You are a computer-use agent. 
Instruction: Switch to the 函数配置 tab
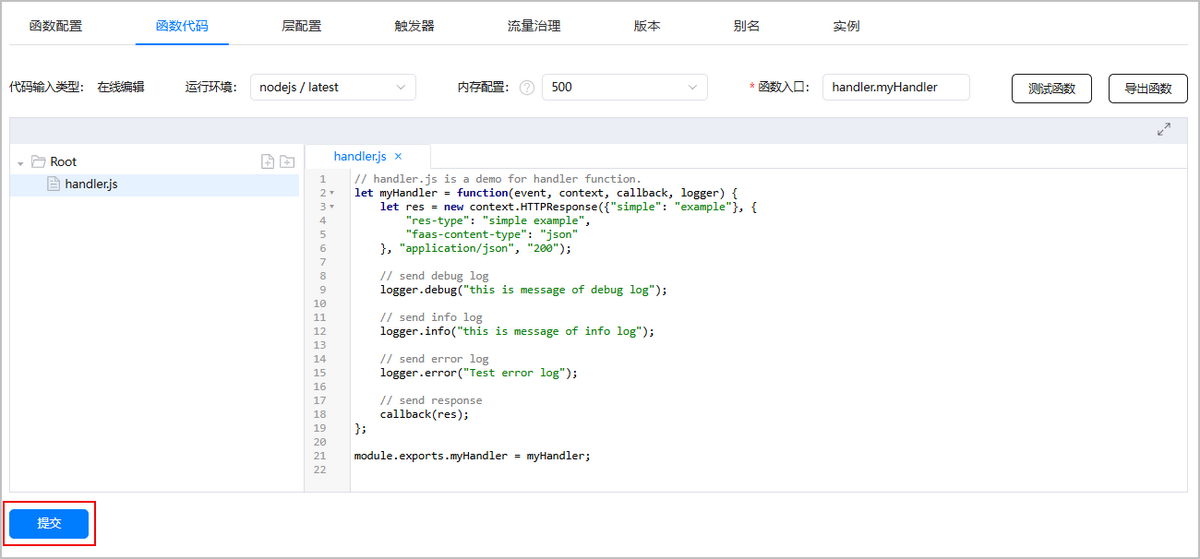tap(56, 26)
